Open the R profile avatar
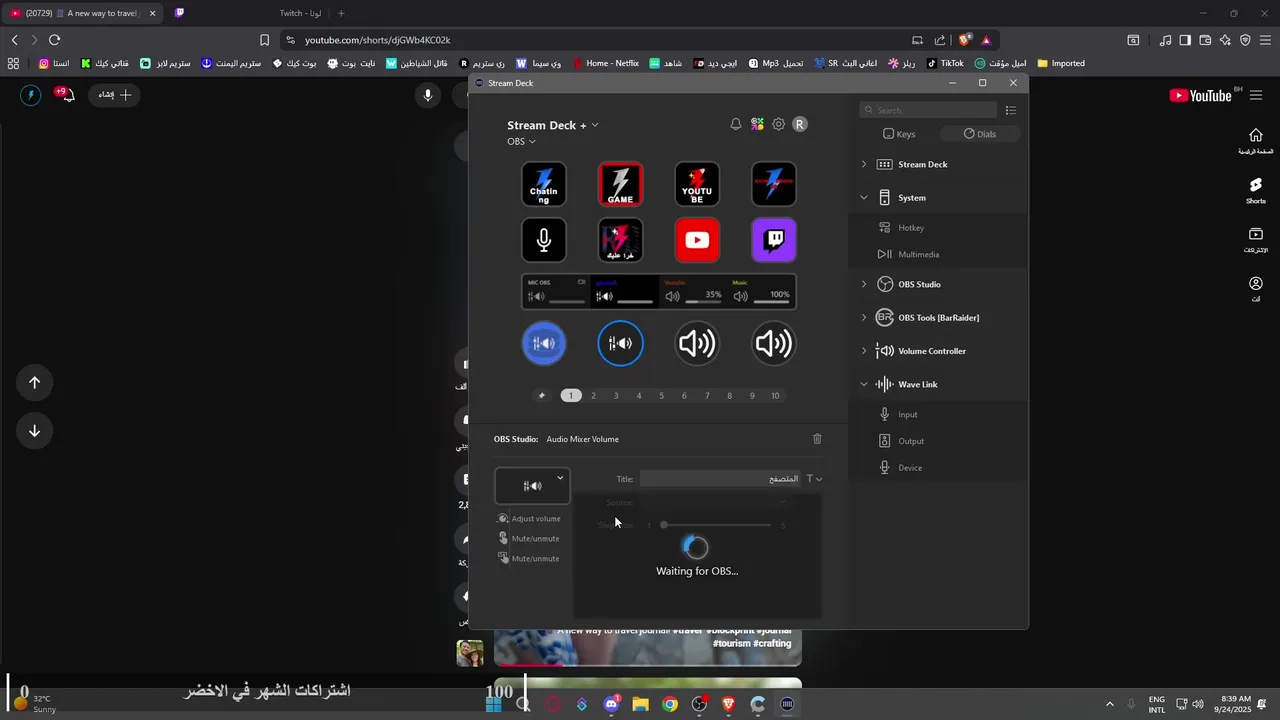 click(x=799, y=124)
